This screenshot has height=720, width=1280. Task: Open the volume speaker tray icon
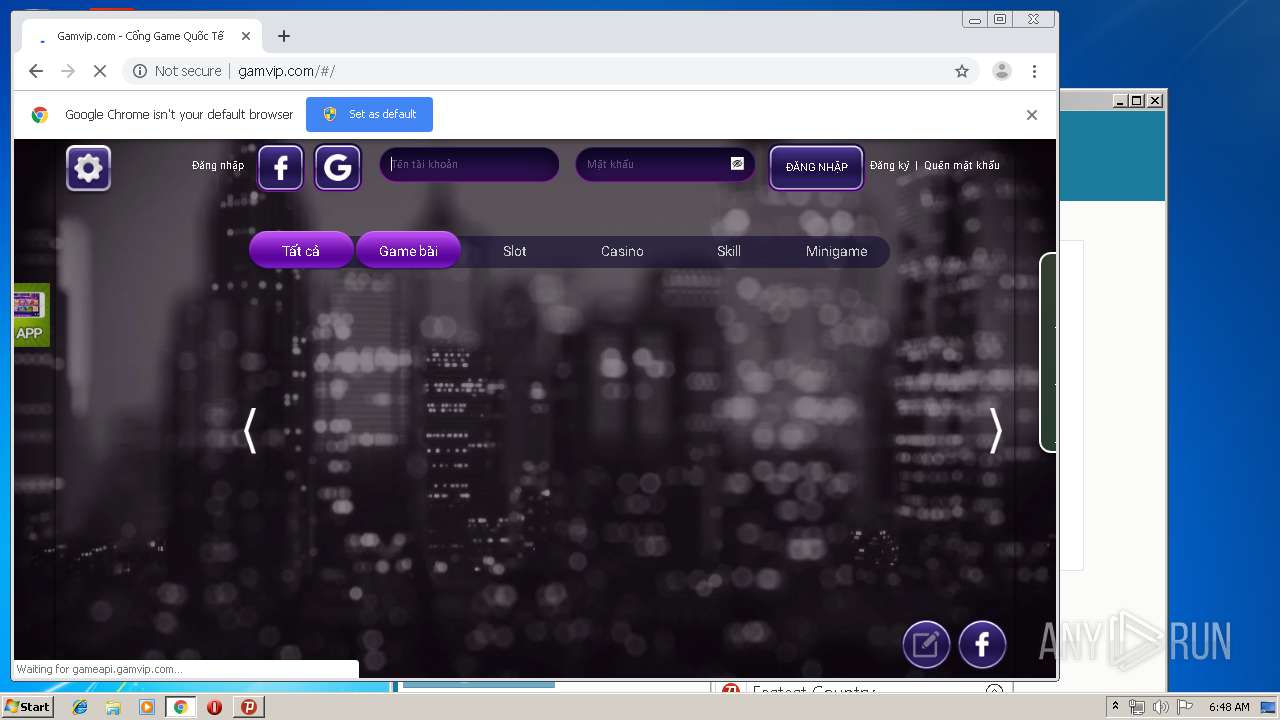tap(1160, 707)
